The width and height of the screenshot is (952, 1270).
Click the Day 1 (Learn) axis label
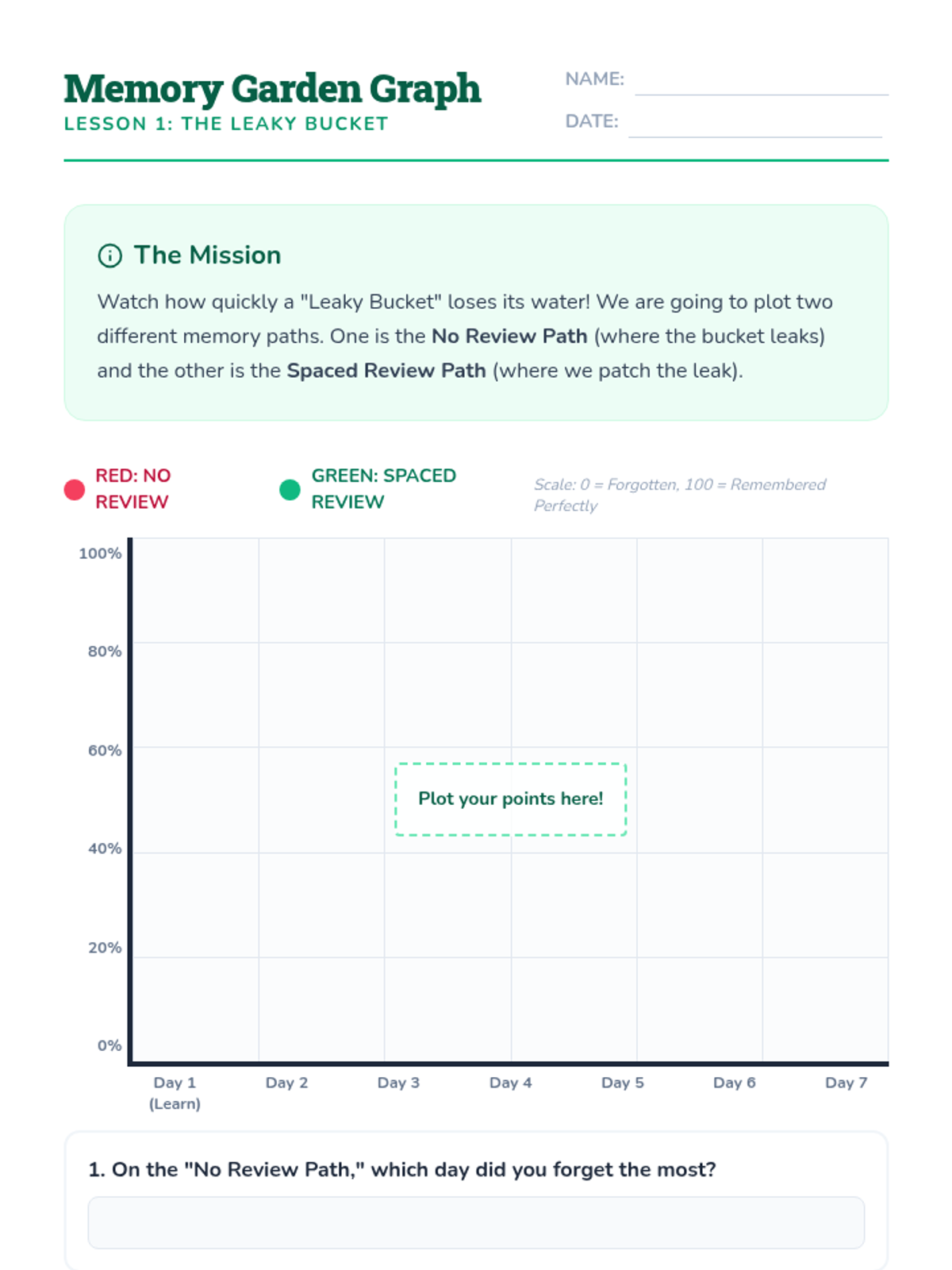click(x=175, y=1092)
